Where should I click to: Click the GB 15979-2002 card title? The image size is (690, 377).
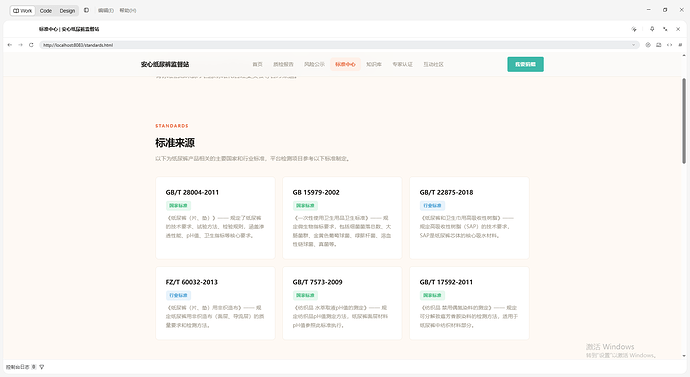click(316, 192)
